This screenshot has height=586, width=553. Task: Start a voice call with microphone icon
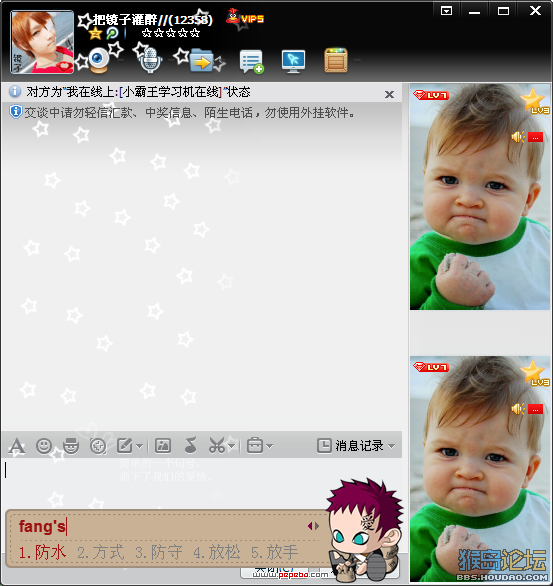[x=150, y=60]
